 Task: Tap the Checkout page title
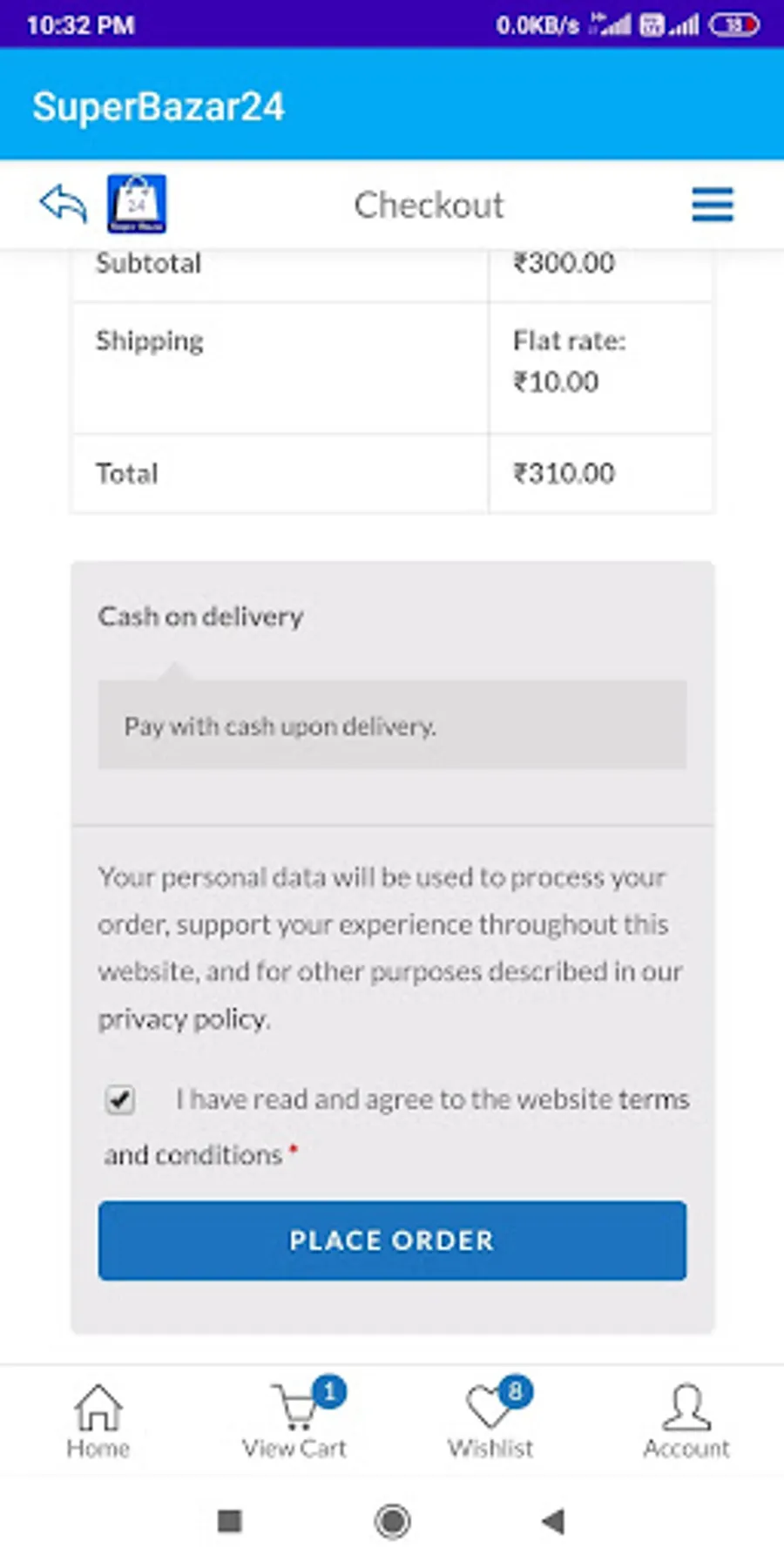pos(429,206)
